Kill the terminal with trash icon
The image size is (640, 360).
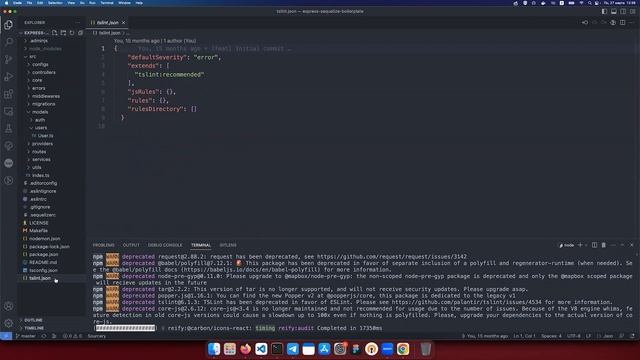604,245
